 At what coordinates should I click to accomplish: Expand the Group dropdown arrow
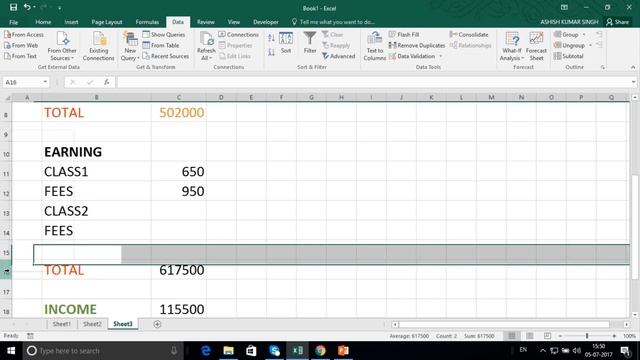click(x=584, y=35)
